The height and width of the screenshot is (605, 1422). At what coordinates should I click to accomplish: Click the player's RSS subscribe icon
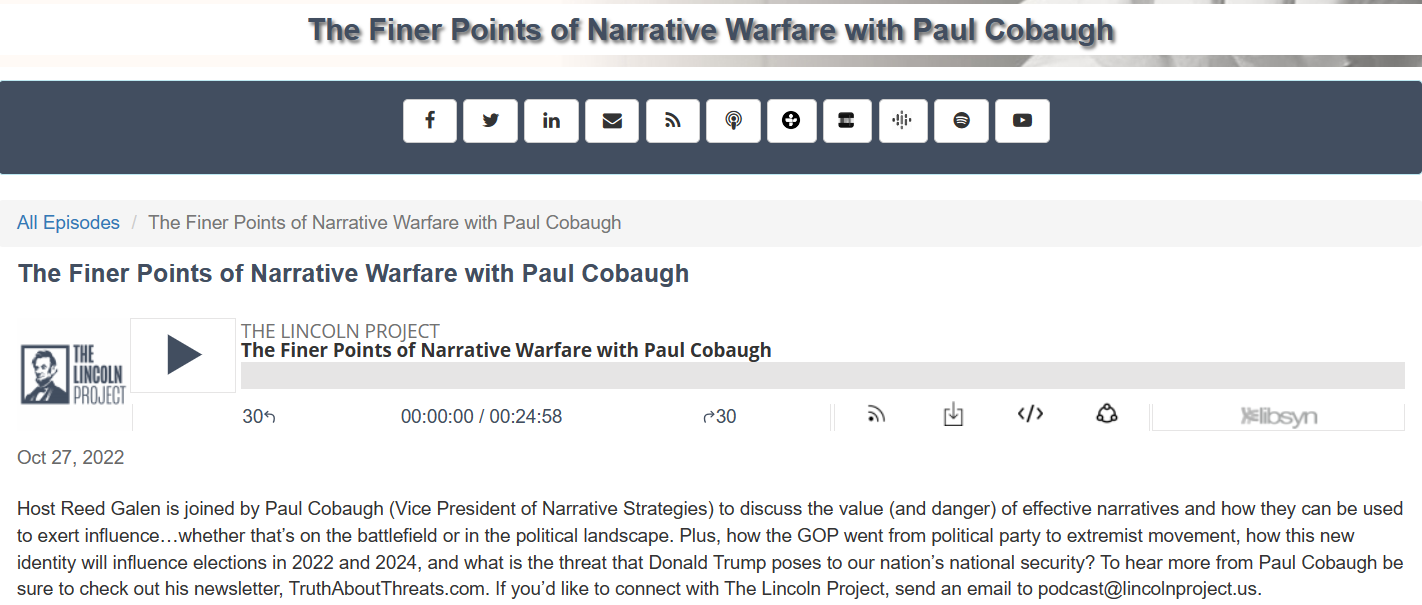point(876,414)
